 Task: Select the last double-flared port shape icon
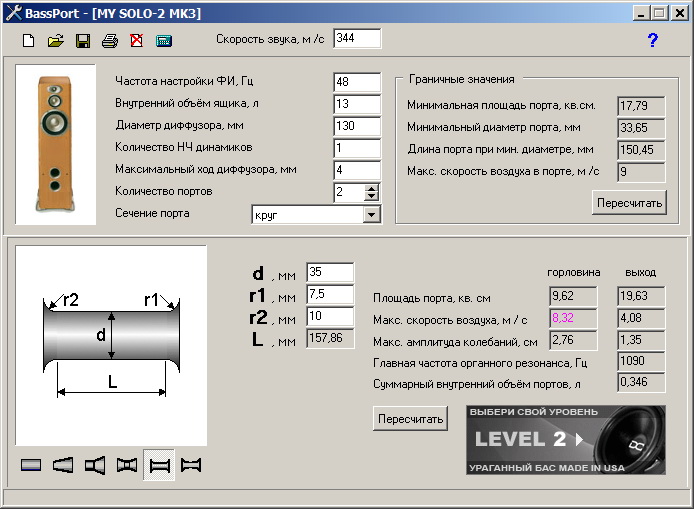(191, 465)
